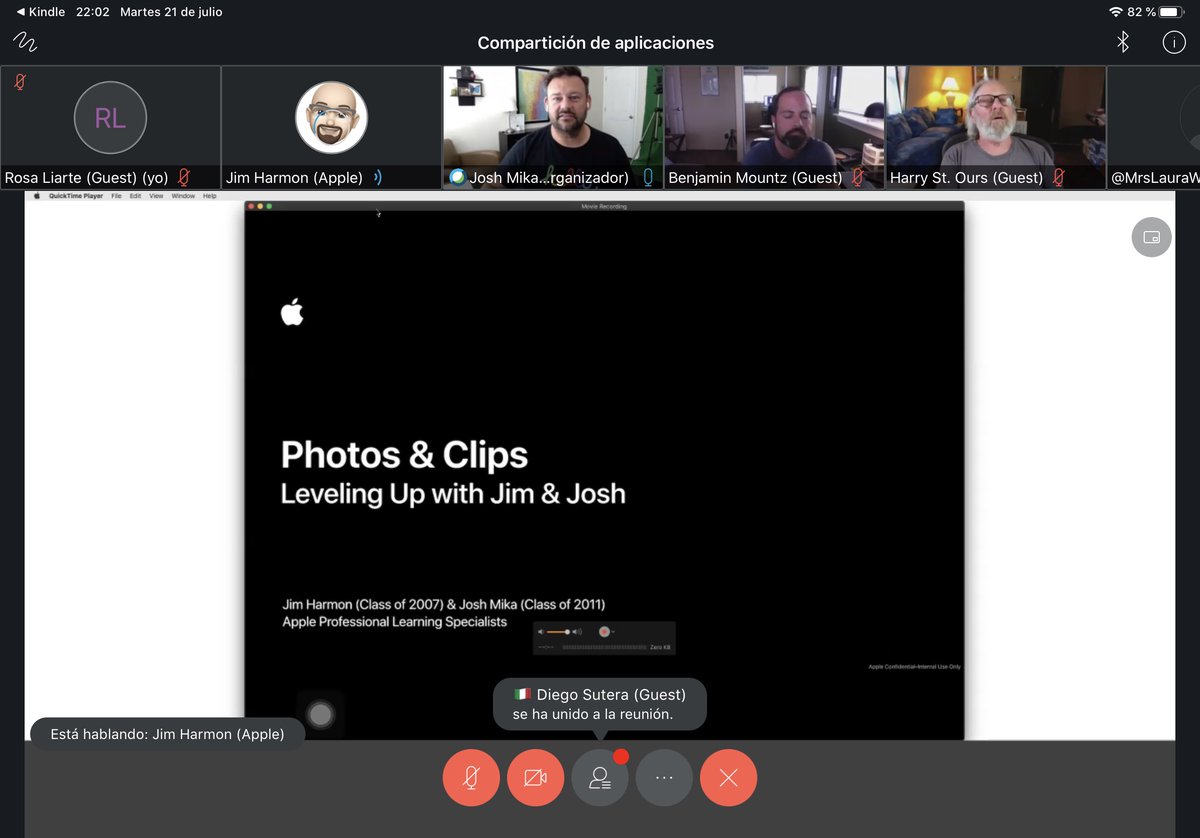This screenshot has height=838, width=1200.
Task: Toggle the picture-in-picture layout button
Action: tap(1151, 237)
